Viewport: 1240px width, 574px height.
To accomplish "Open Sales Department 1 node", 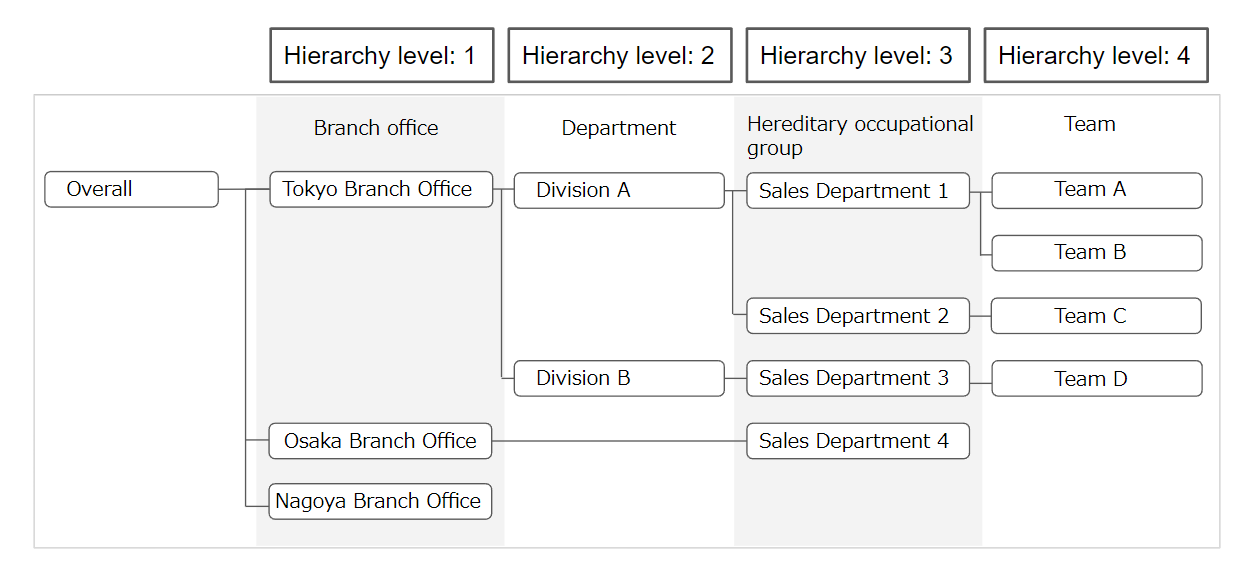I will coord(857,190).
